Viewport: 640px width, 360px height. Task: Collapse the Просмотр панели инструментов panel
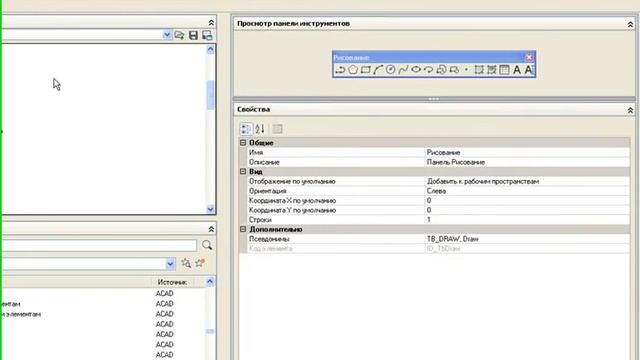pyautogui.click(x=630, y=24)
